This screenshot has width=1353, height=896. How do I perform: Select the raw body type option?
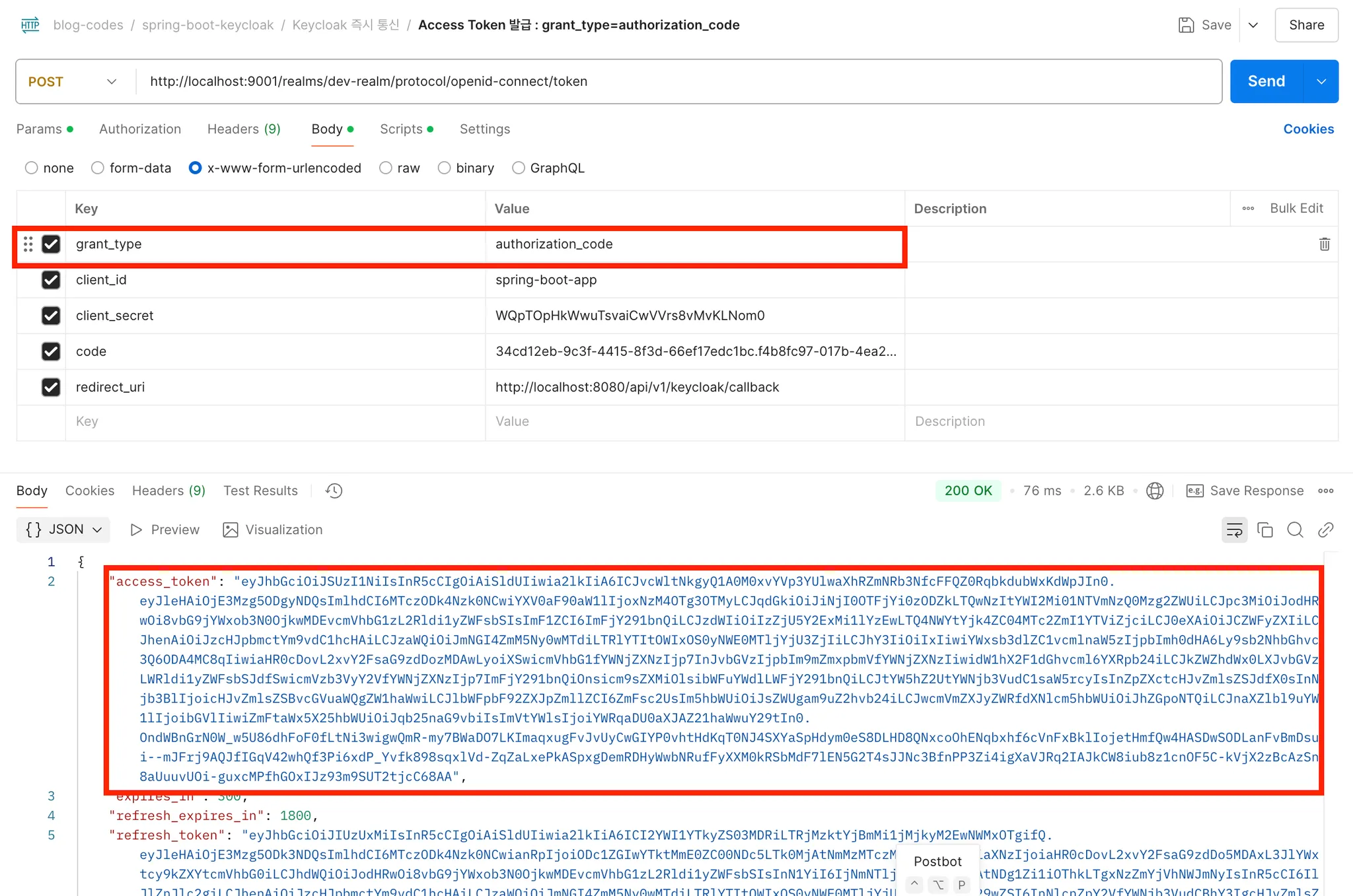pyautogui.click(x=386, y=168)
